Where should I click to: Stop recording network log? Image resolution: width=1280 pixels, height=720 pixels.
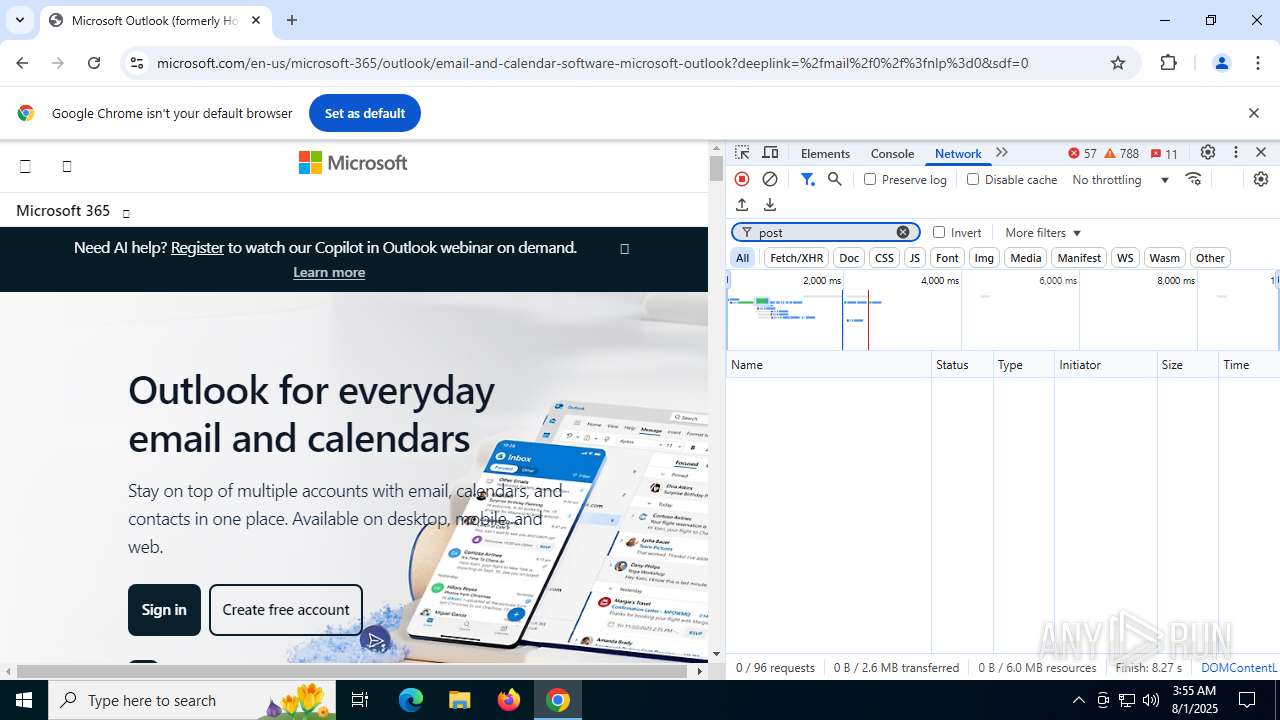point(742,179)
